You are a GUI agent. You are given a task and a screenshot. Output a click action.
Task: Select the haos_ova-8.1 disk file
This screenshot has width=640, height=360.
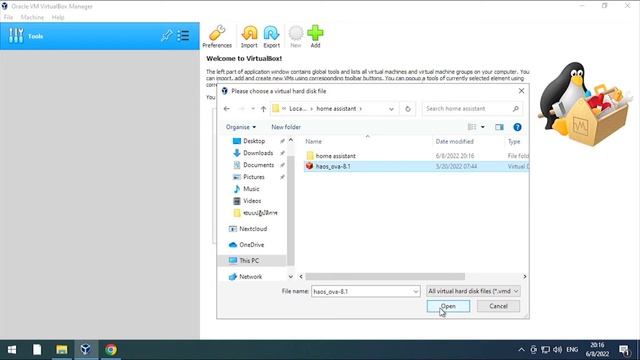[416, 166]
